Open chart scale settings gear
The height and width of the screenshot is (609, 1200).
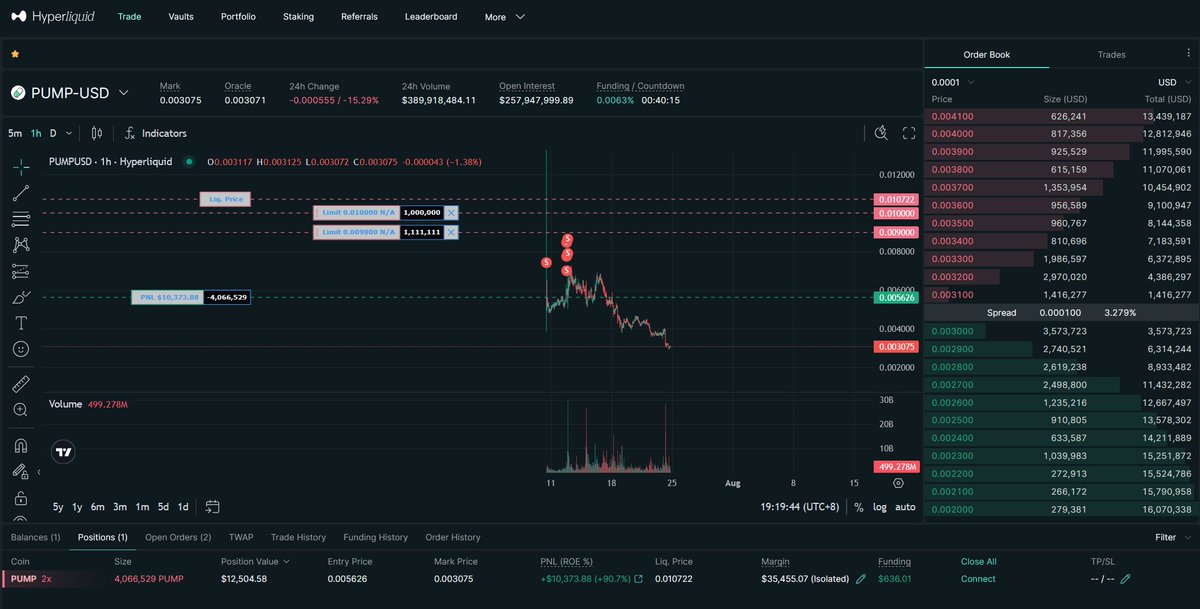(898, 482)
